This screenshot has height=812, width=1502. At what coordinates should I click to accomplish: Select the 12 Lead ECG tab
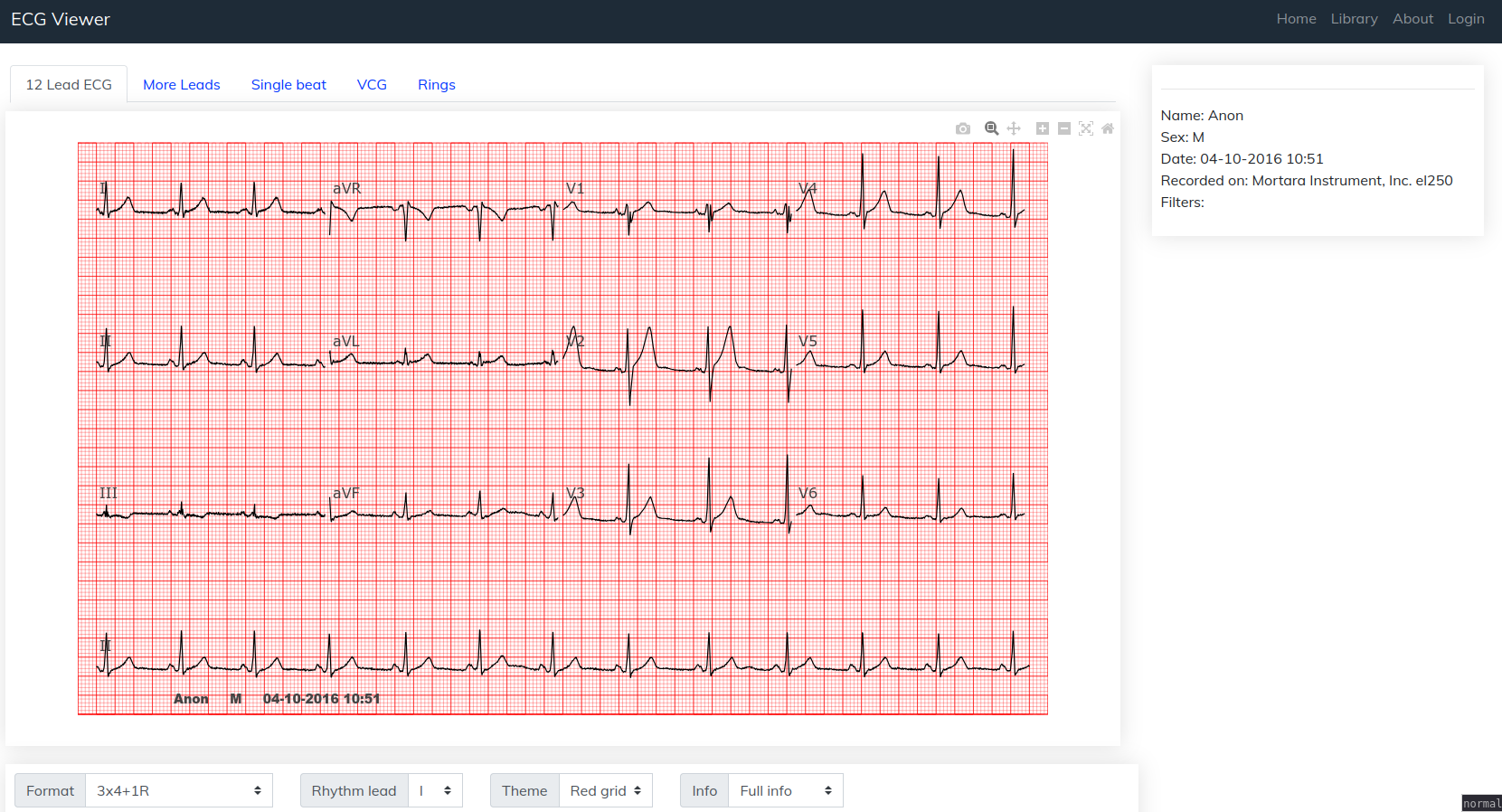tap(69, 84)
